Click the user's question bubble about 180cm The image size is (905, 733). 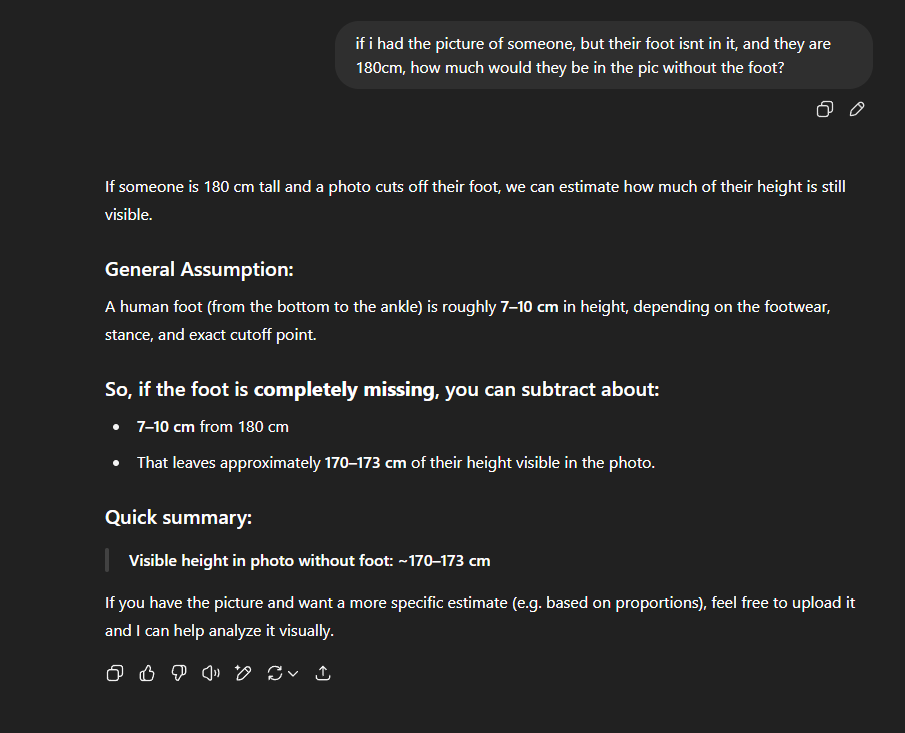[604, 55]
